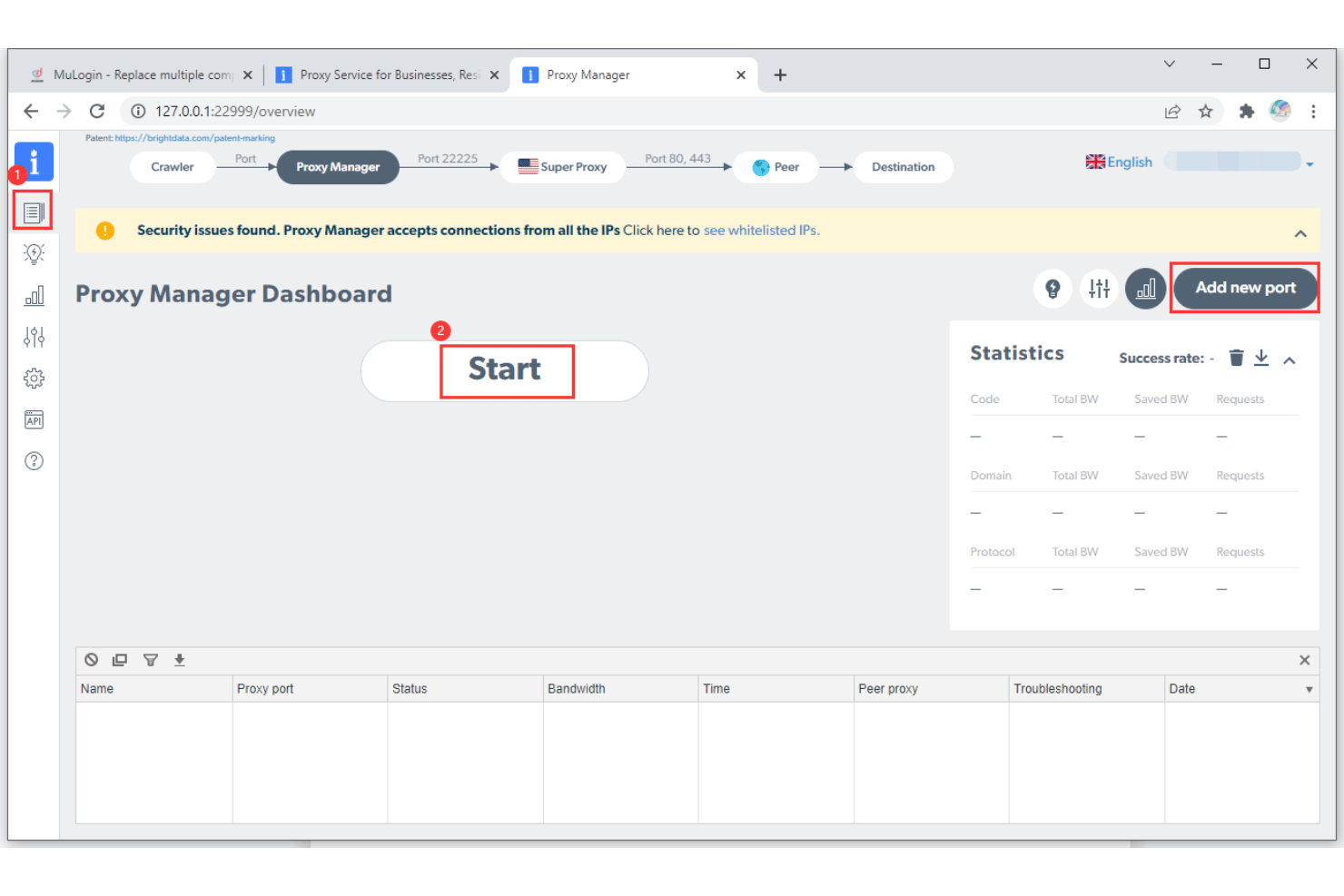Close the Proxy Manager browser tab
Image resolution: width=1344 pixels, height=896 pixels.
741,75
